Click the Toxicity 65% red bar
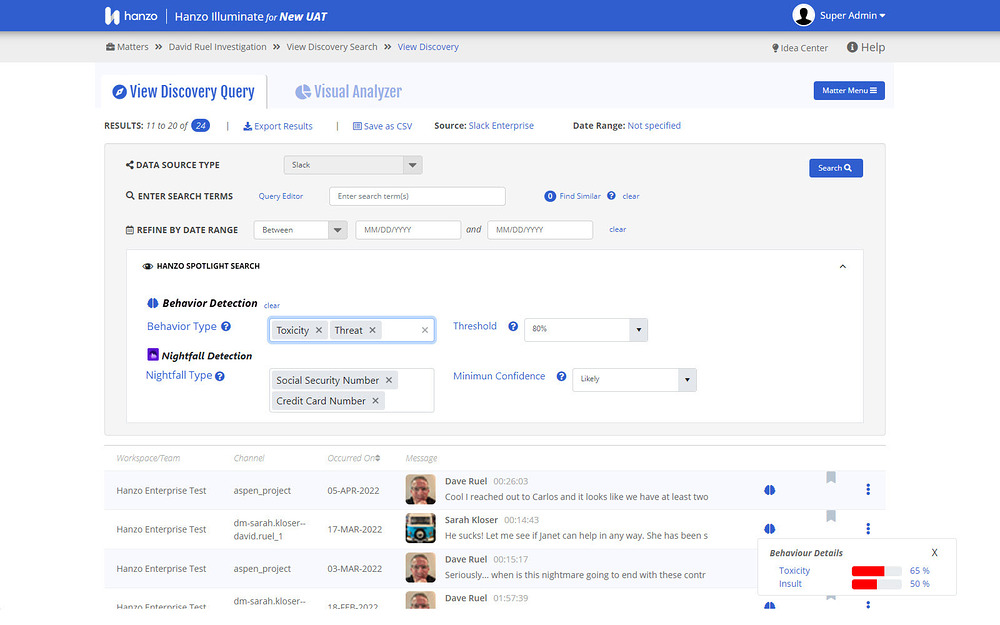Viewport: 1000px width, 625px height. point(868,571)
